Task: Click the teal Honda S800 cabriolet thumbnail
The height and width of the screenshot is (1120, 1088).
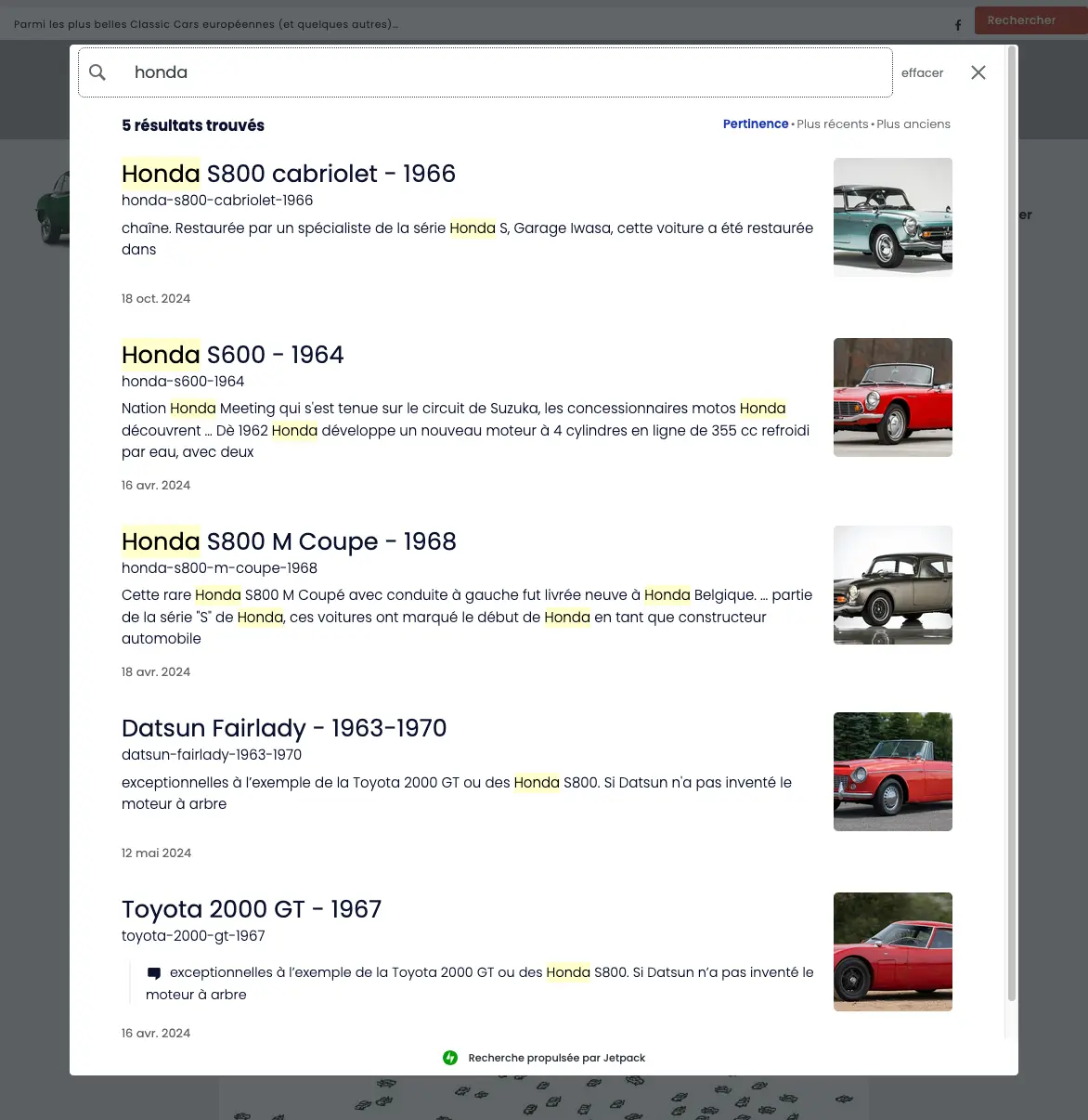Action: [x=893, y=217]
